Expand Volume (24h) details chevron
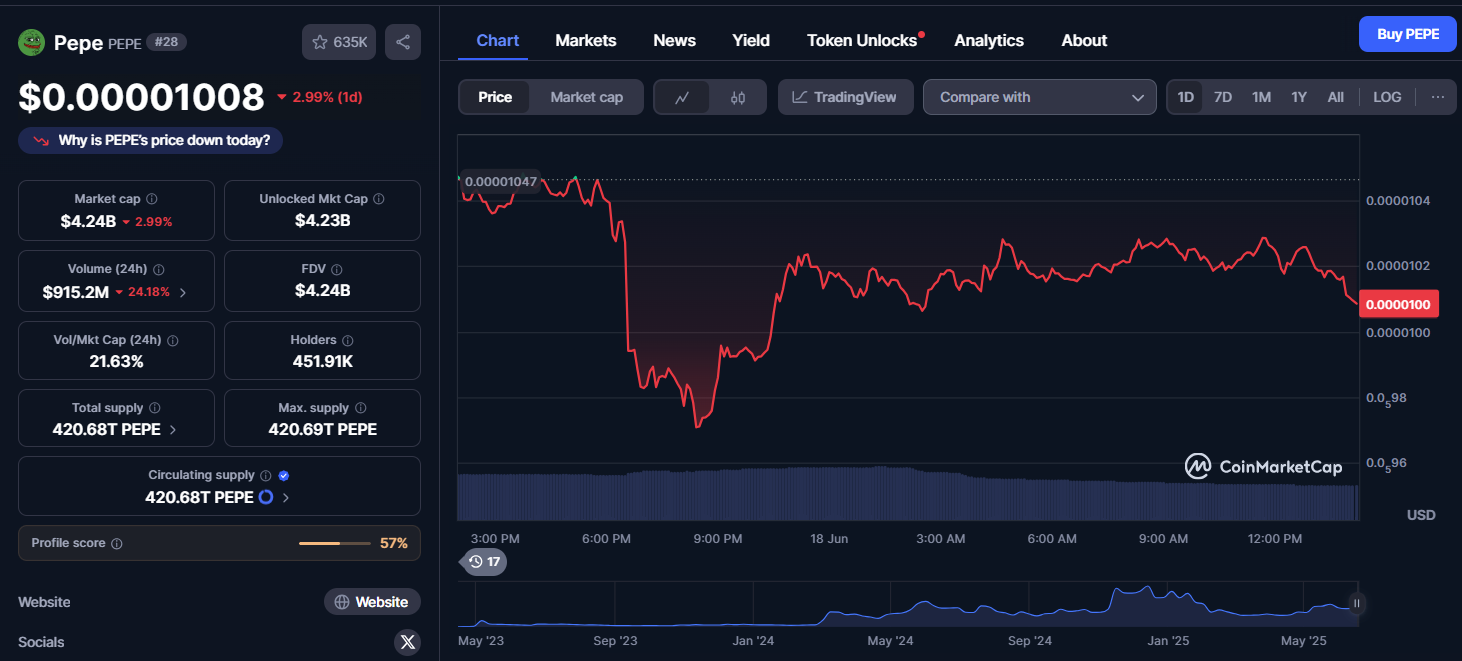Viewport: 1462px width, 661px height. tap(182, 293)
